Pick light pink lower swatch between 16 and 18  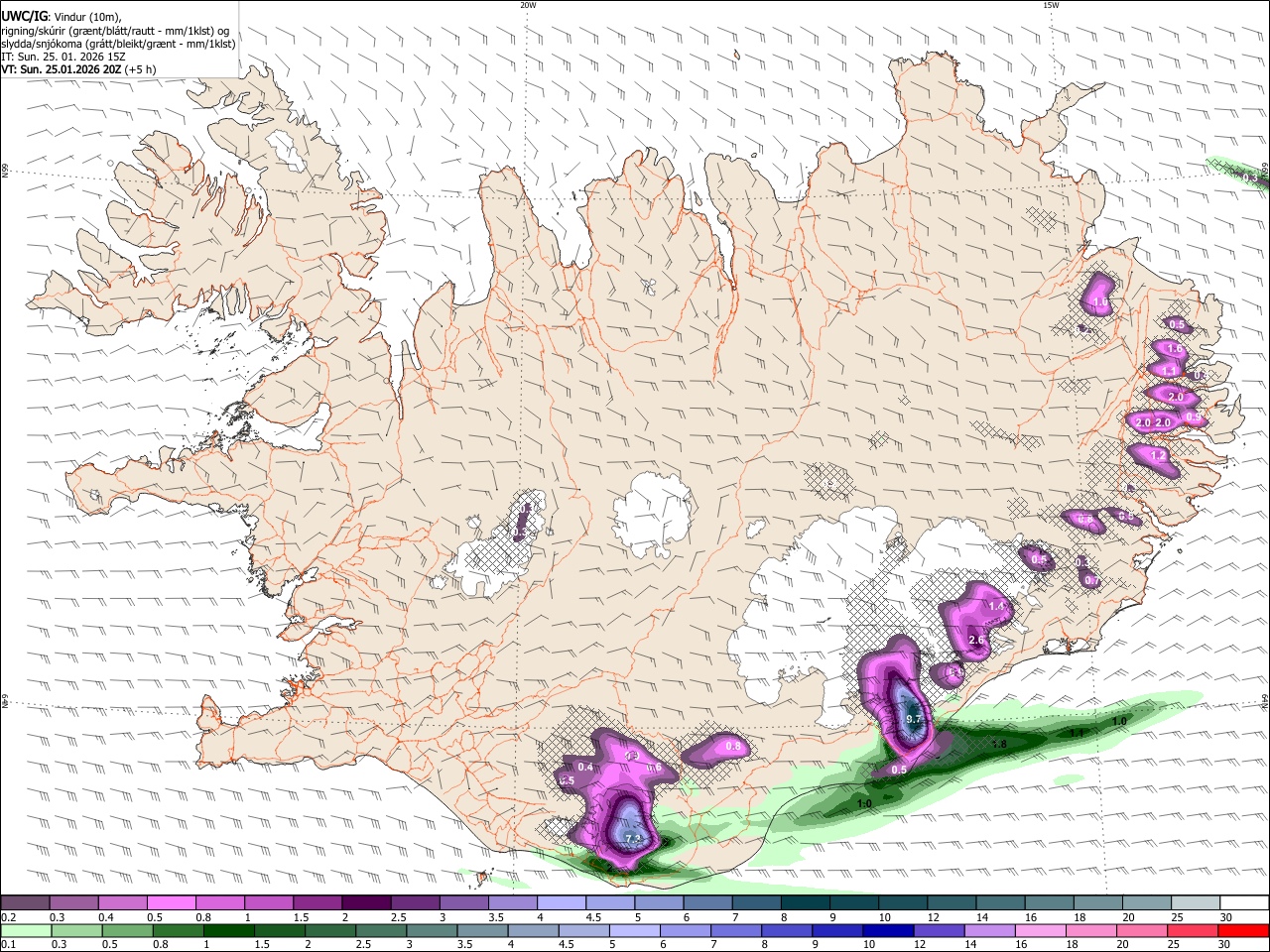pyautogui.click(x=1041, y=930)
